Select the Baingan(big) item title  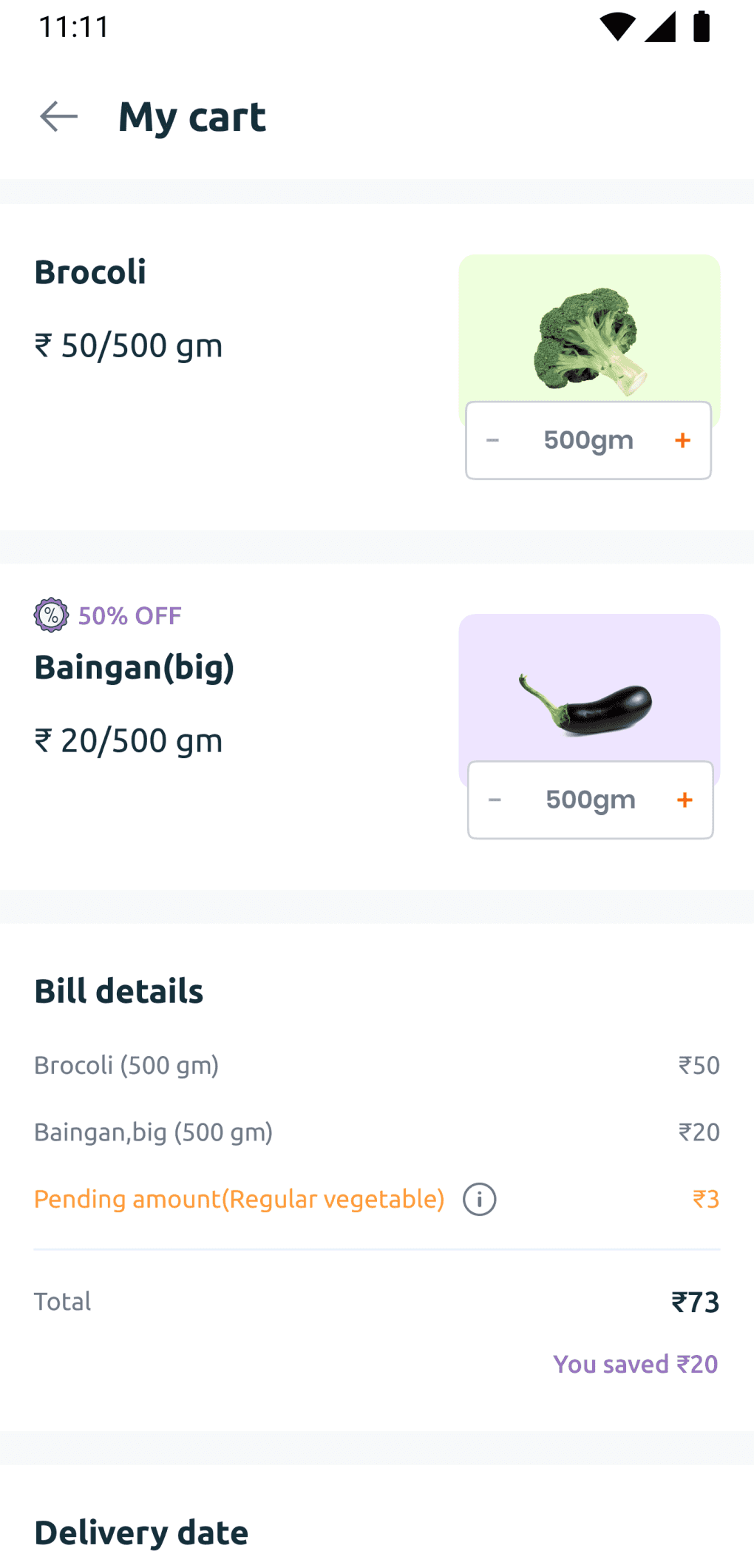tap(135, 667)
